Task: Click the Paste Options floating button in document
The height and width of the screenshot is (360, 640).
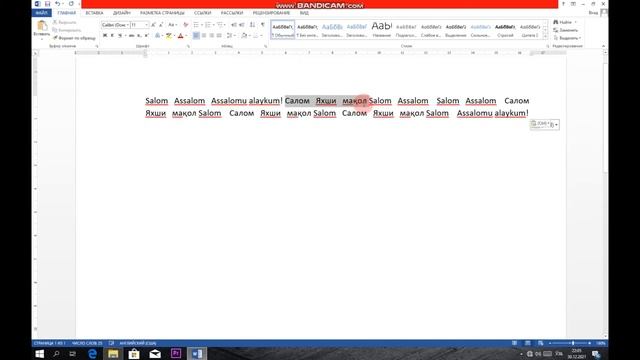Action: pyautogui.click(x=544, y=124)
